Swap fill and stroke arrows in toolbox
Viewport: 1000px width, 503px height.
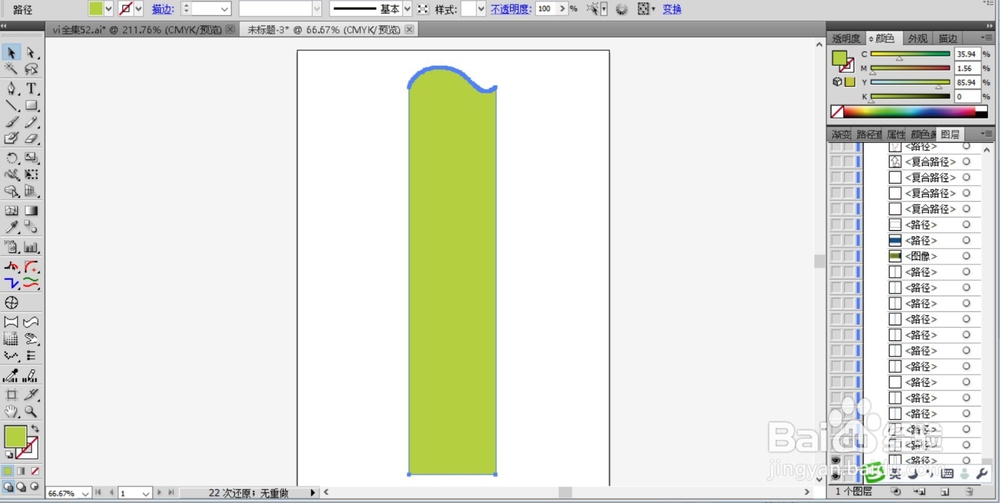pos(35,428)
